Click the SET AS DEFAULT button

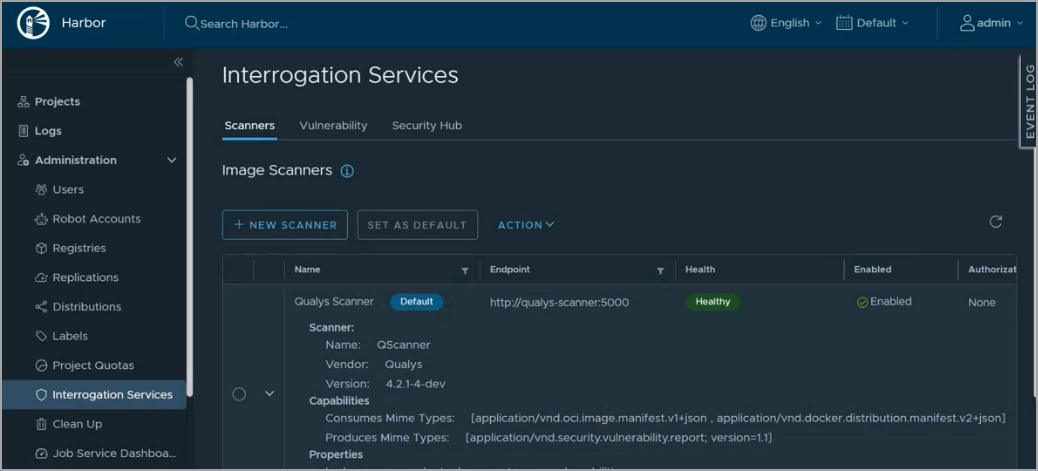tap(417, 225)
